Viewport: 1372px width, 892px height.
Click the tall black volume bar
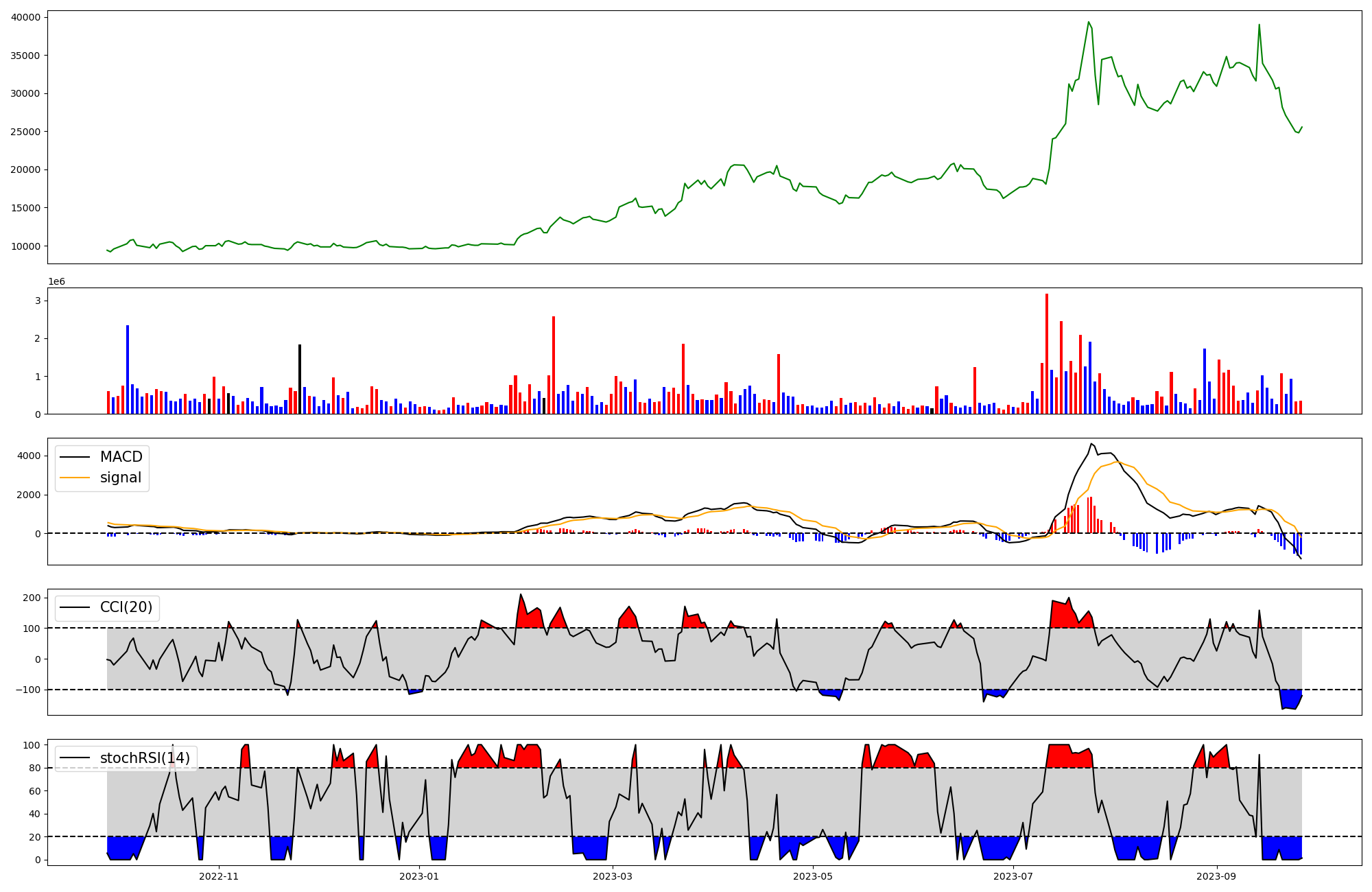click(x=300, y=379)
